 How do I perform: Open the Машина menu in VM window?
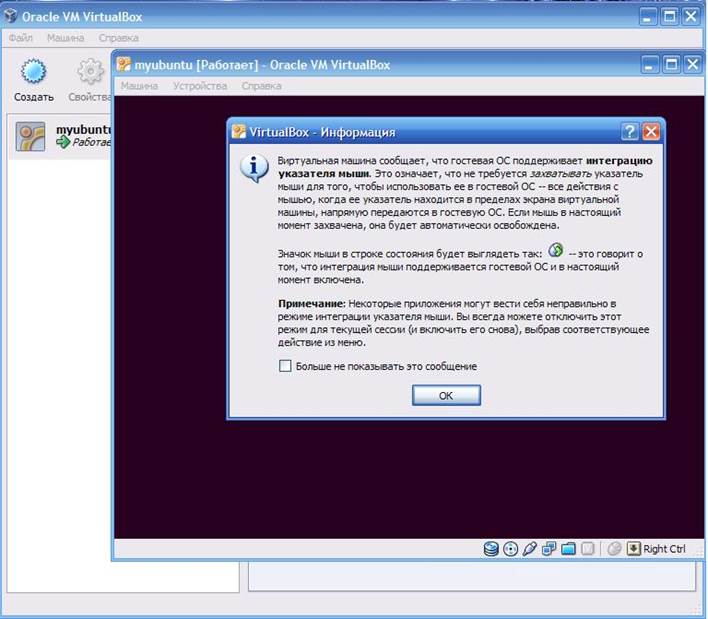(139, 86)
